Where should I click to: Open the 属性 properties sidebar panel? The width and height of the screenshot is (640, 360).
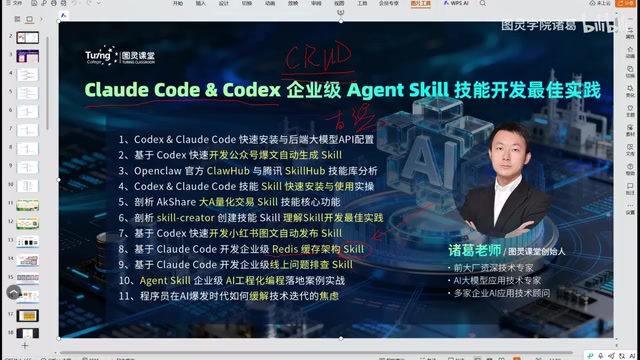(x=630, y=32)
